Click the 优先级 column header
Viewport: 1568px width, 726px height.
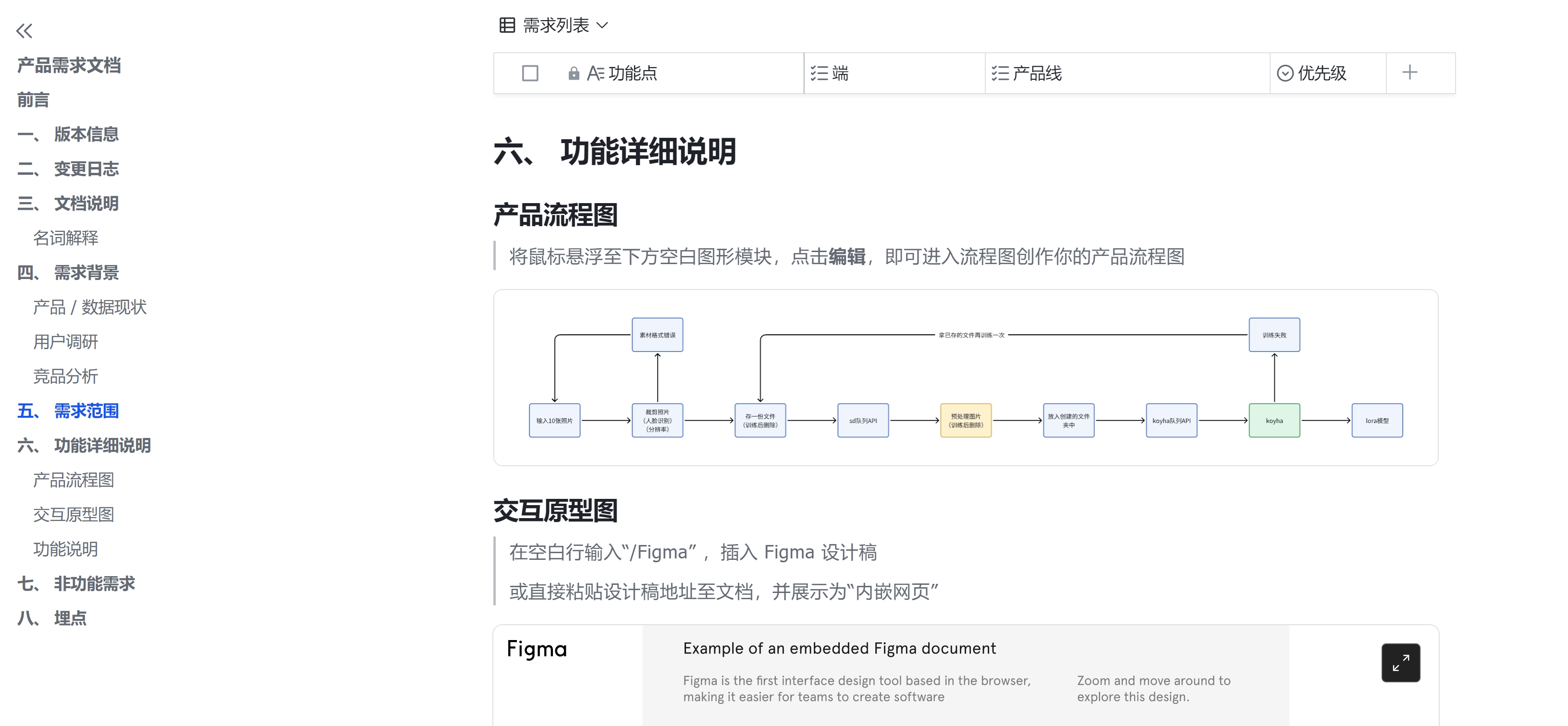1328,73
